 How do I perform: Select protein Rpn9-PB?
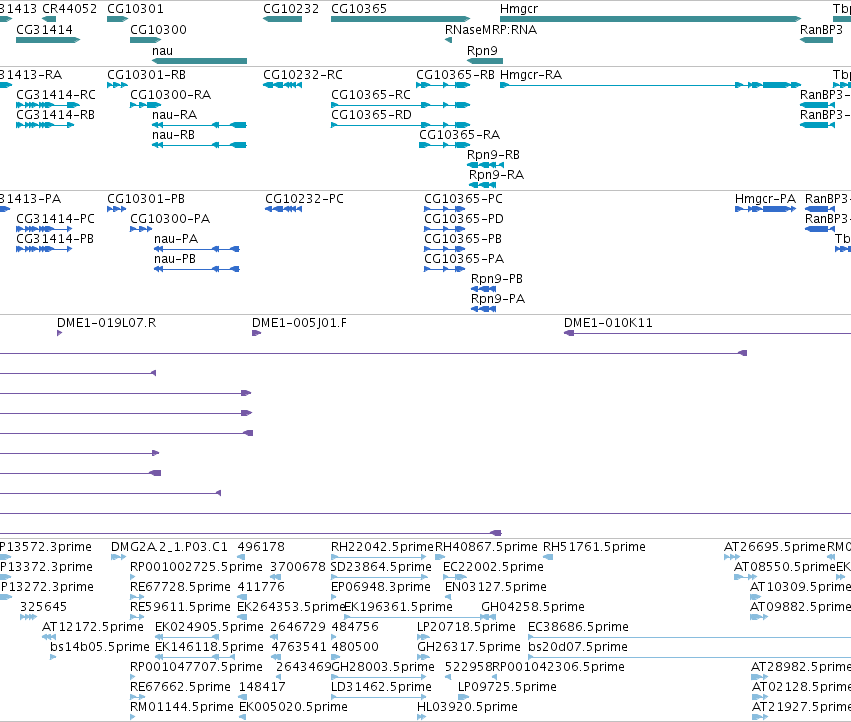497,280
